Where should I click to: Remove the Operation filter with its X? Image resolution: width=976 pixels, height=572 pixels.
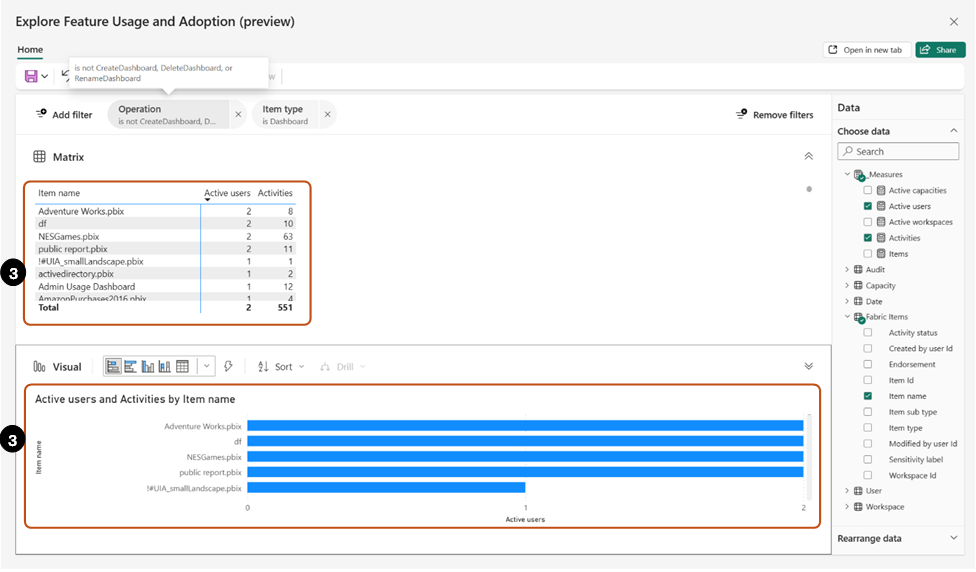point(238,115)
